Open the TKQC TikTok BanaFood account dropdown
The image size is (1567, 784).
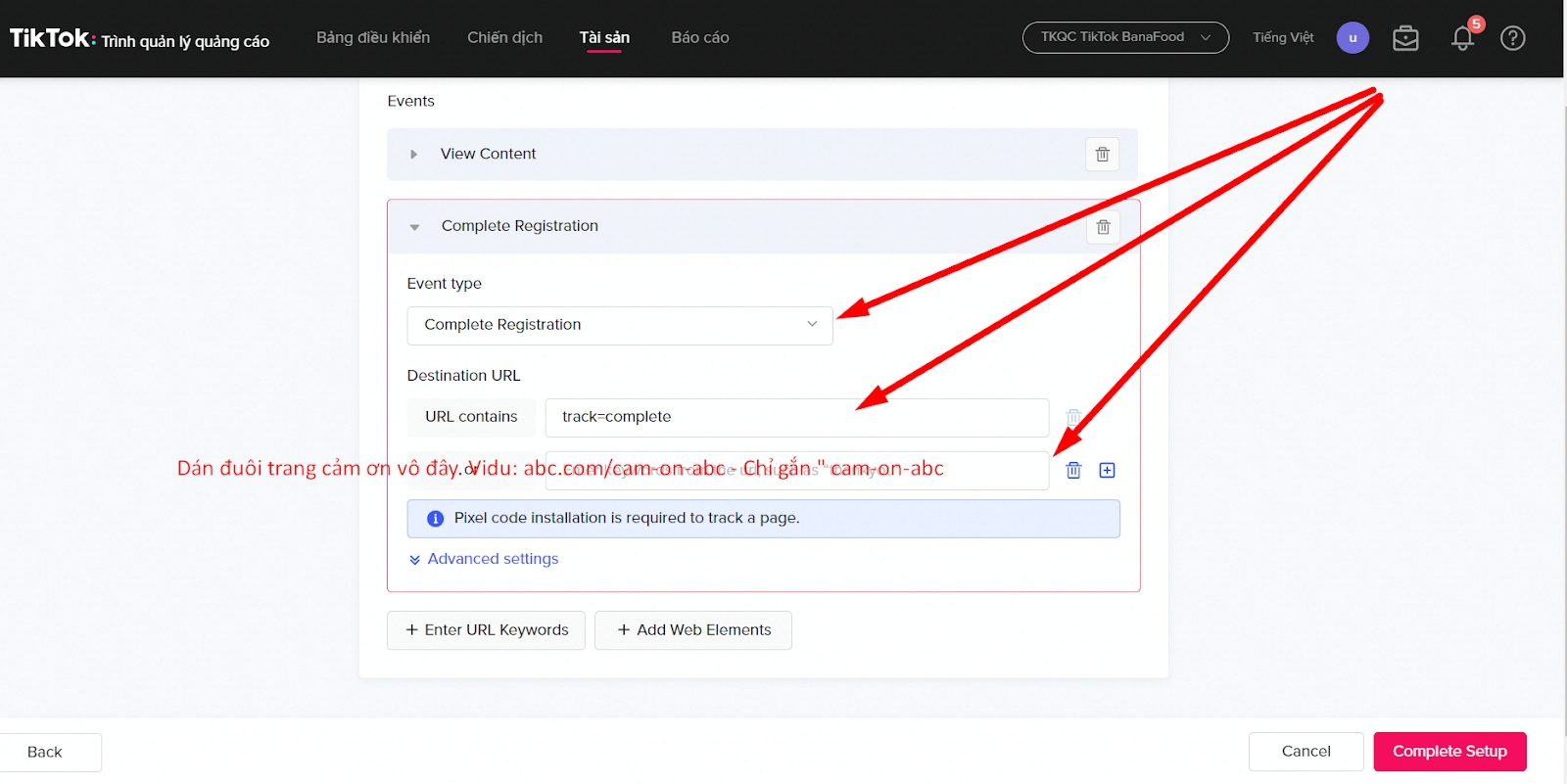click(x=1125, y=37)
